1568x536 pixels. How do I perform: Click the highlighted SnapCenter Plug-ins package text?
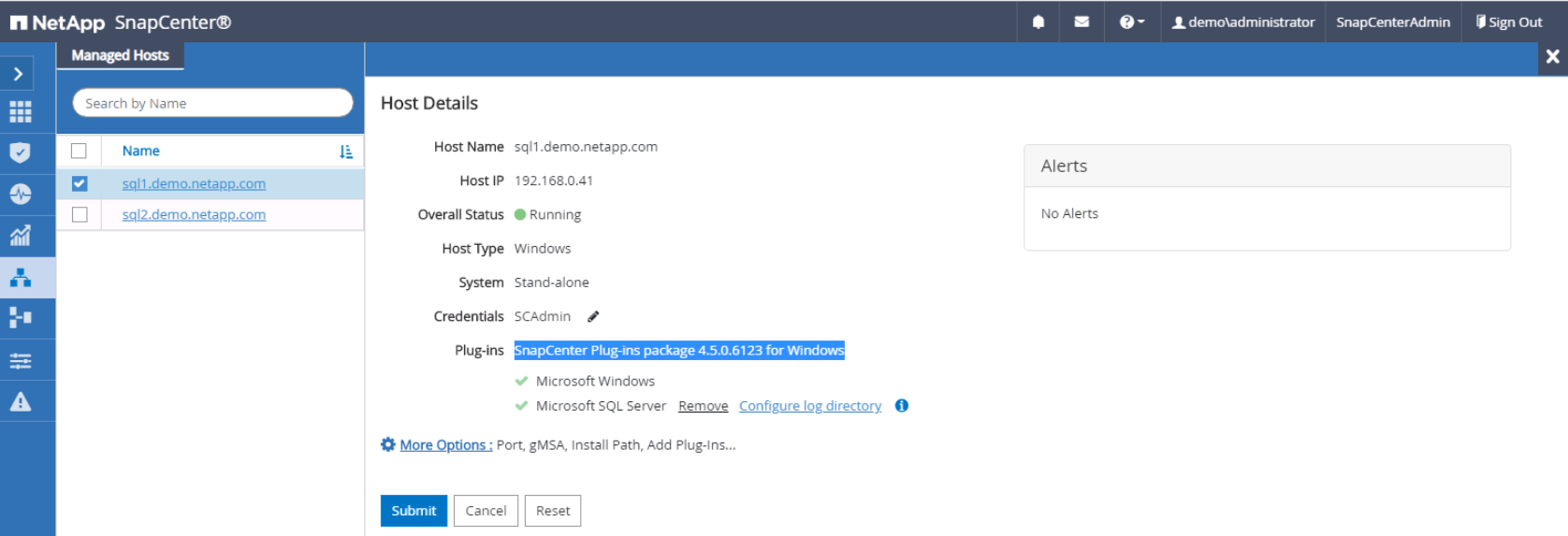(679, 350)
